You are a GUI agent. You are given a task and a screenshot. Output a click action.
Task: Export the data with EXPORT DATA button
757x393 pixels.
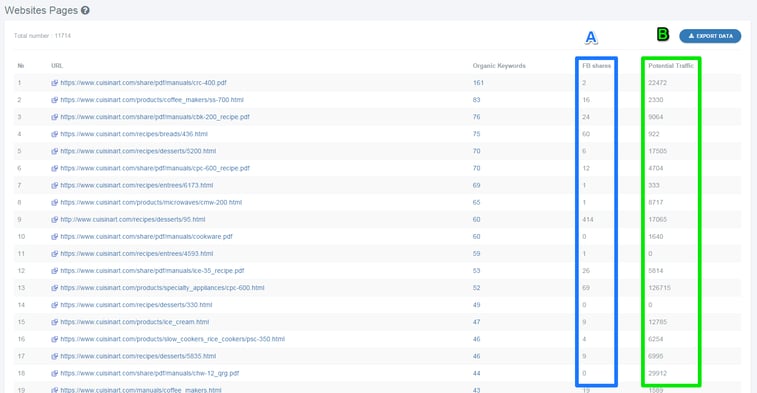click(710, 36)
